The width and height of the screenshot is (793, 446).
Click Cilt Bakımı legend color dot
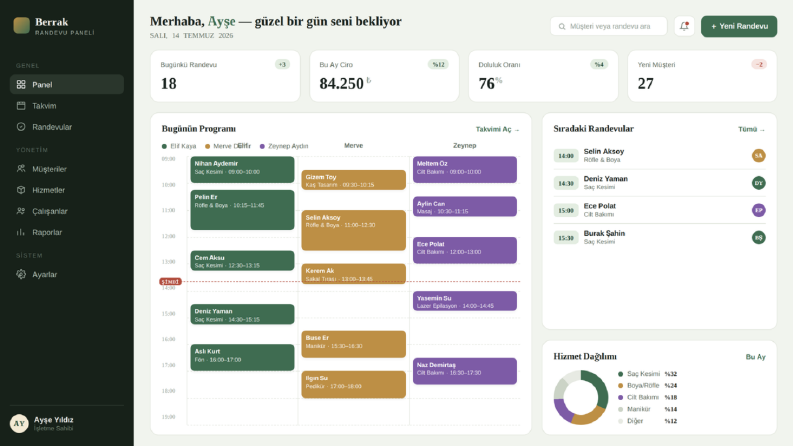pyautogui.click(x=621, y=397)
